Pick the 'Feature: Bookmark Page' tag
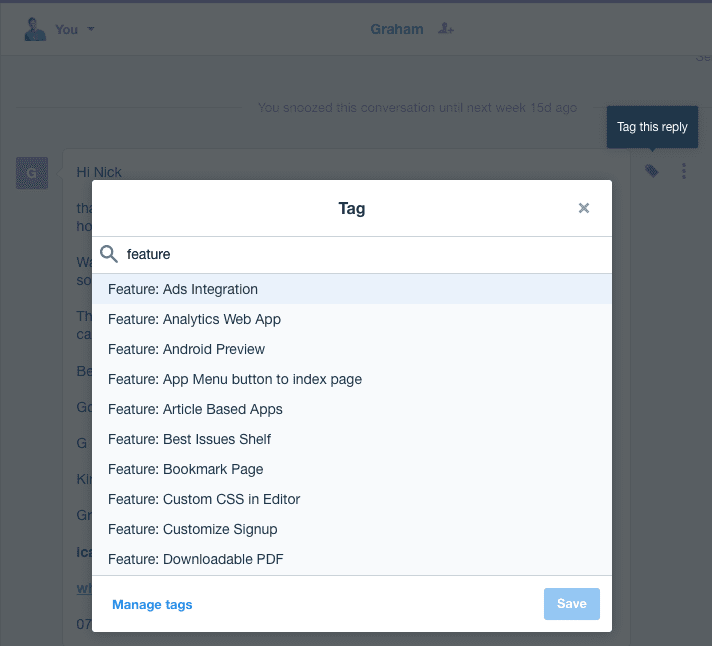The image size is (712, 646). coord(352,469)
